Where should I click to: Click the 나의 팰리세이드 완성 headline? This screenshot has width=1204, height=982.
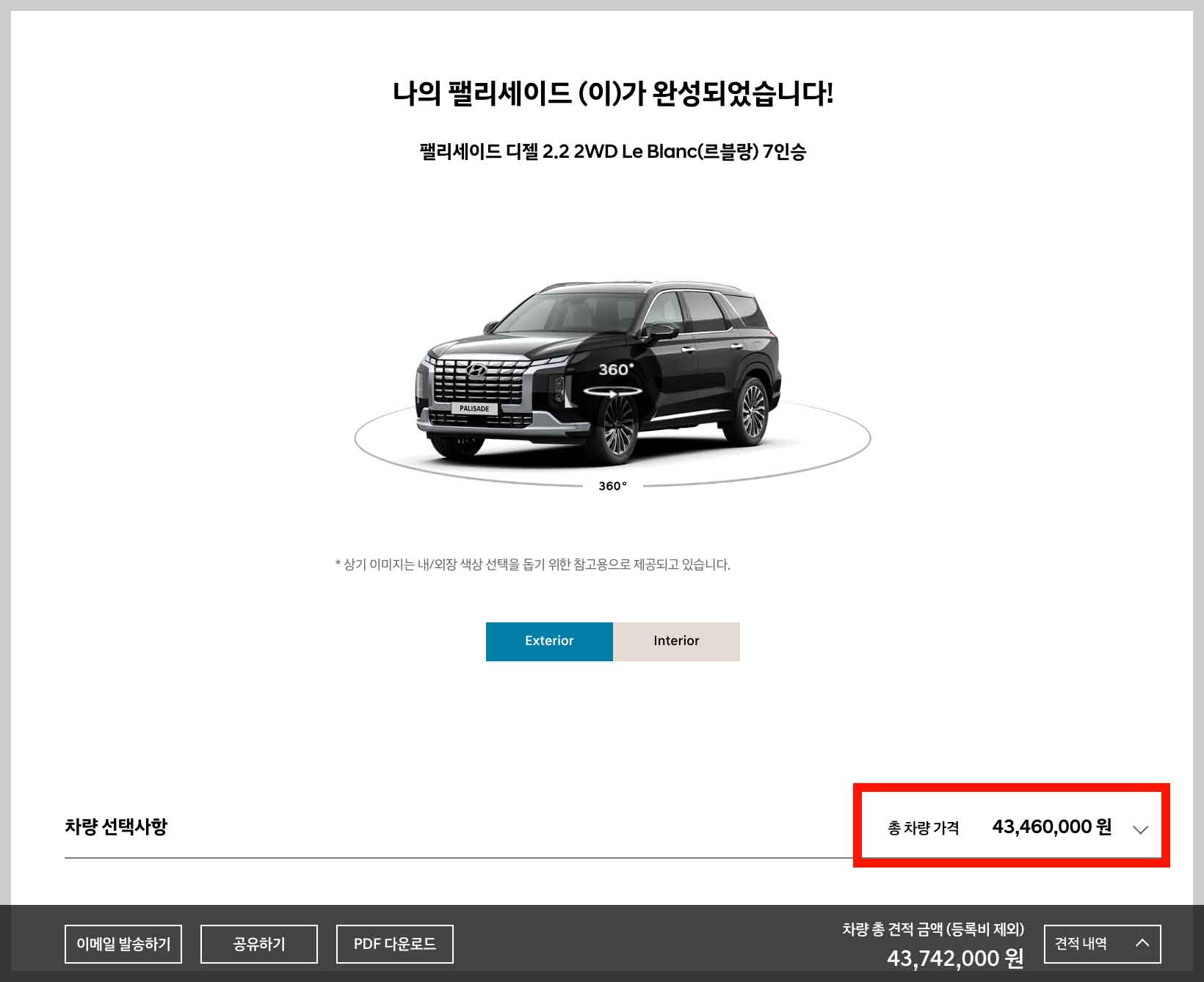click(613, 94)
